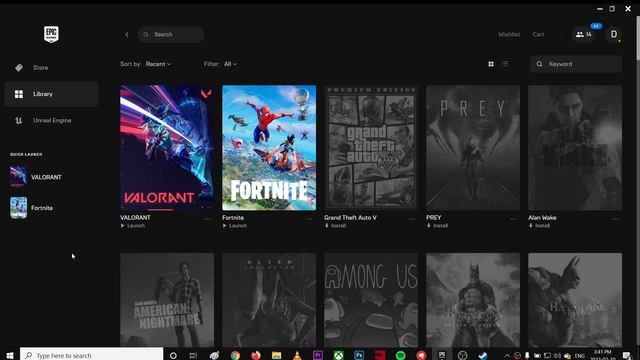Select the Alien Isolation cover art
The image size is (640, 360).
click(x=269, y=300)
